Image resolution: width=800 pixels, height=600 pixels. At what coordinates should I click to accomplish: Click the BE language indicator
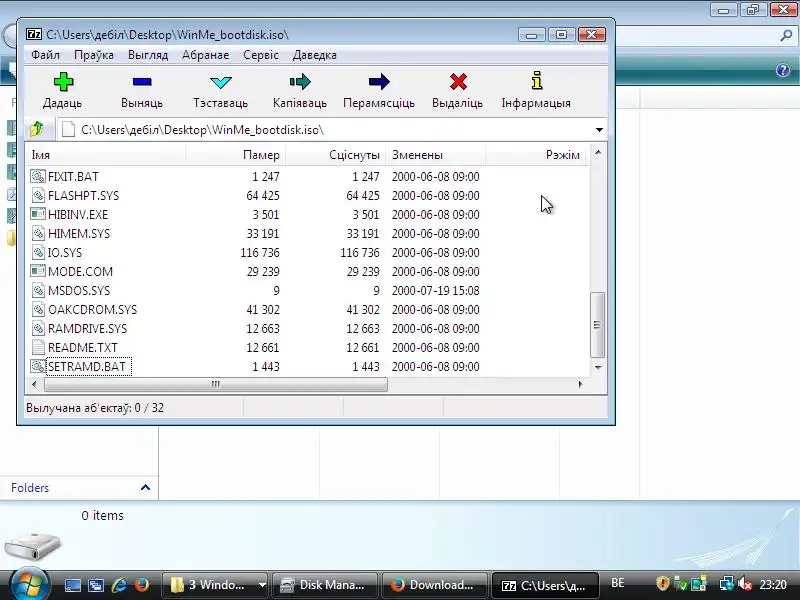(617, 583)
